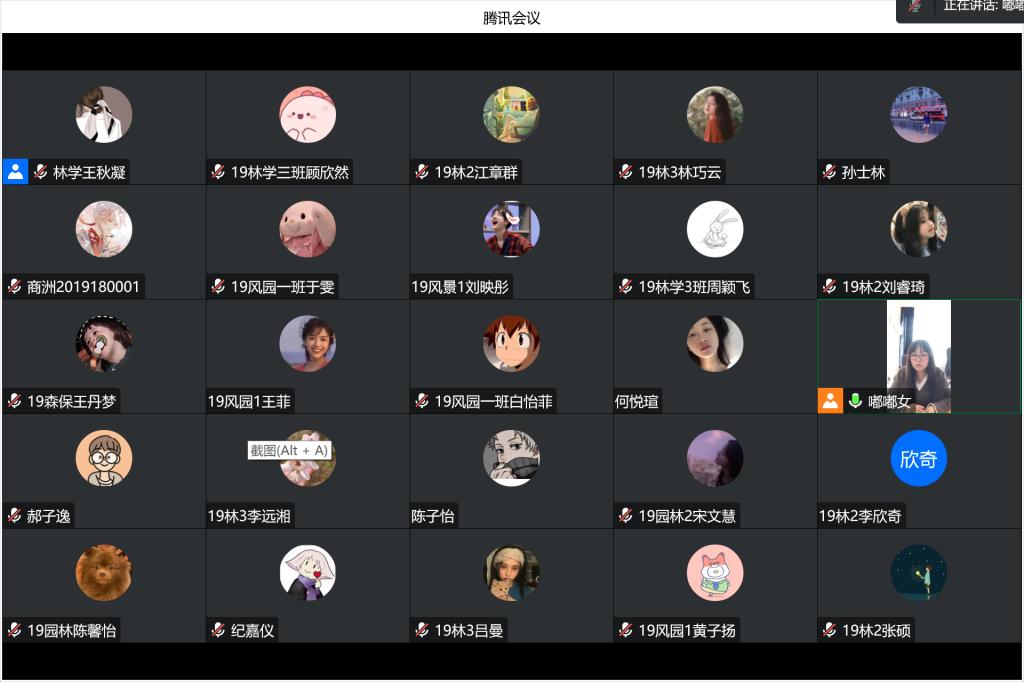
Task: Click 截图(Alt + A) screenshot tooltip
Action: [289, 450]
